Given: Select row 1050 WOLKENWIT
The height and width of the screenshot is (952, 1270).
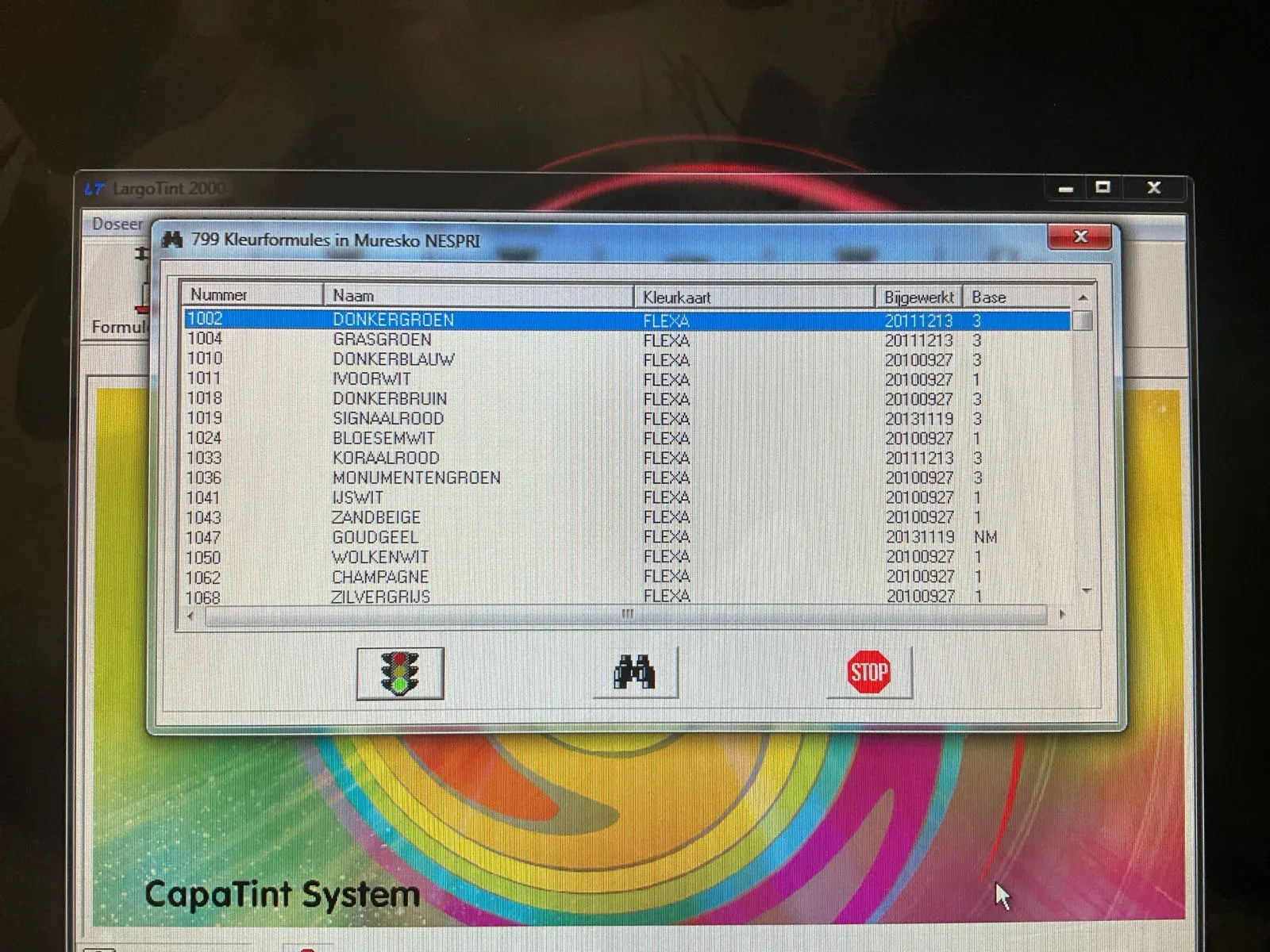Looking at the screenshot, I should pos(627,557).
